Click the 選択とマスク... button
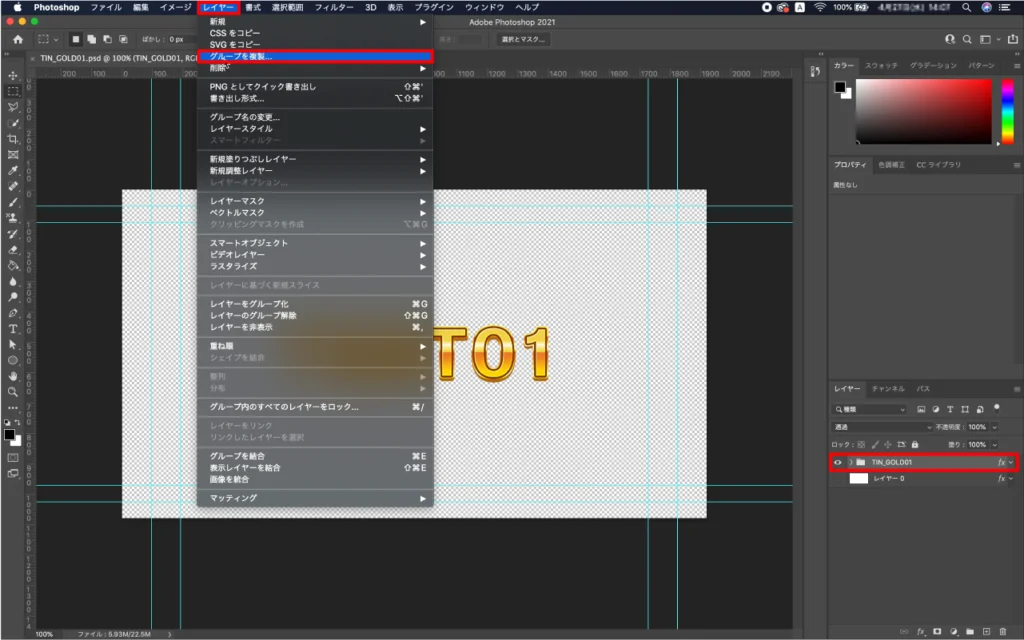 pos(523,39)
